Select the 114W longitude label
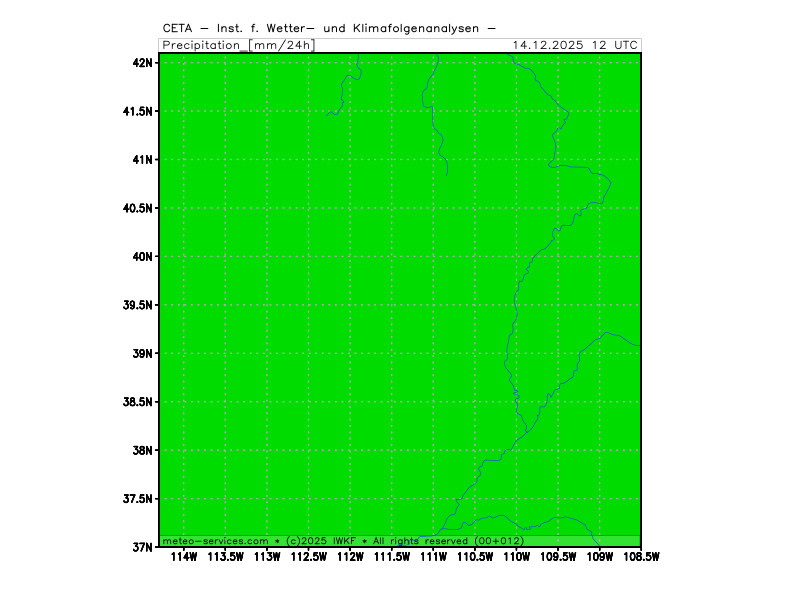The width and height of the screenshot is (800, 600). pos(184,558)
